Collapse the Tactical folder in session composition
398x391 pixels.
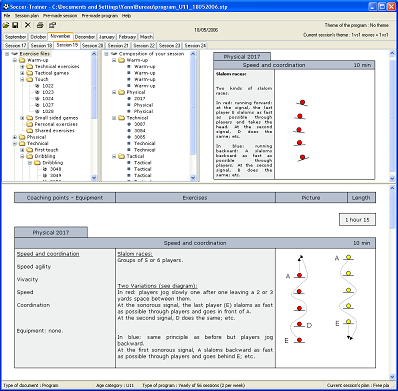click(114, 156)
